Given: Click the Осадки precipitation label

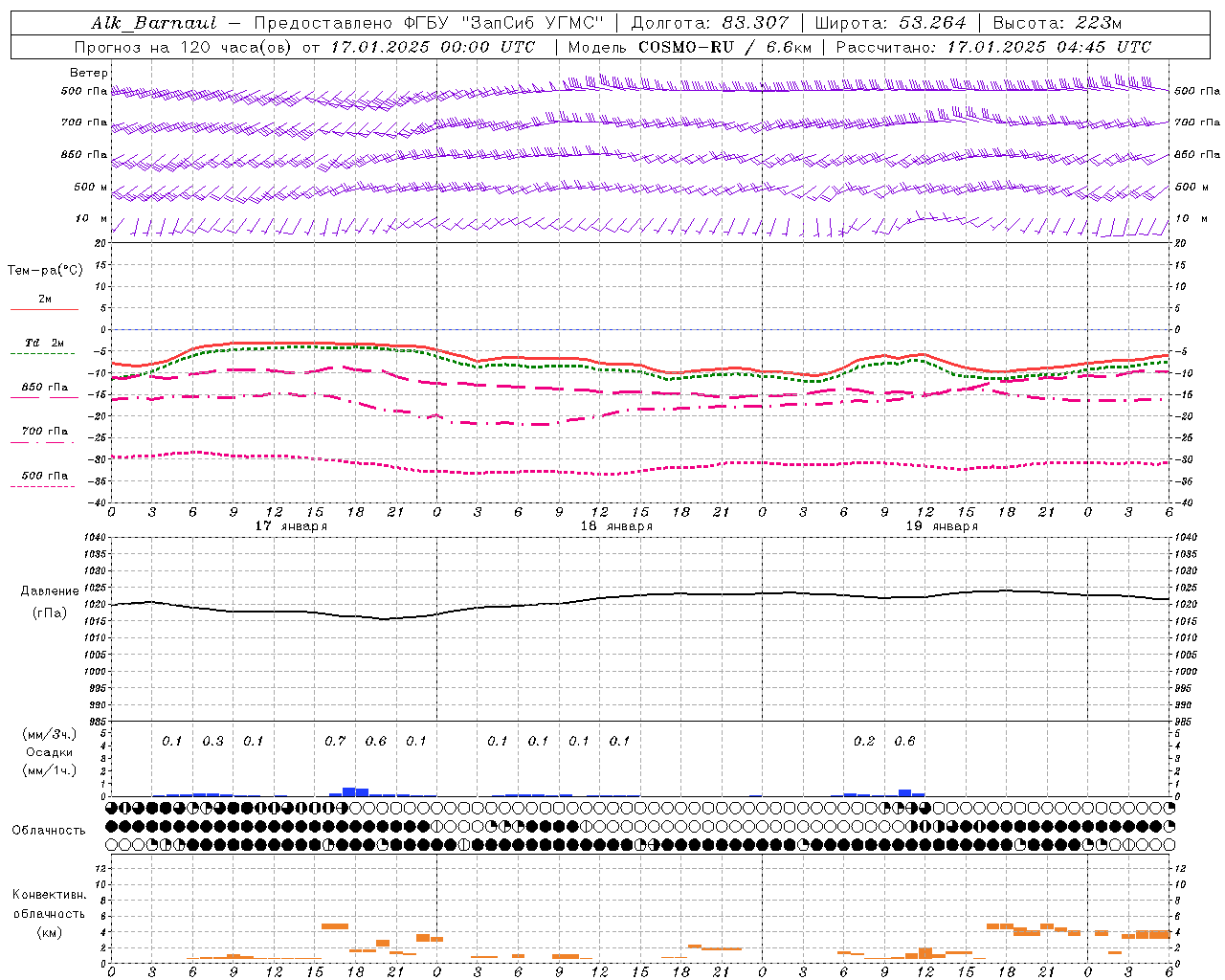Looking at the screenshot, I should (x=50, y=752).
